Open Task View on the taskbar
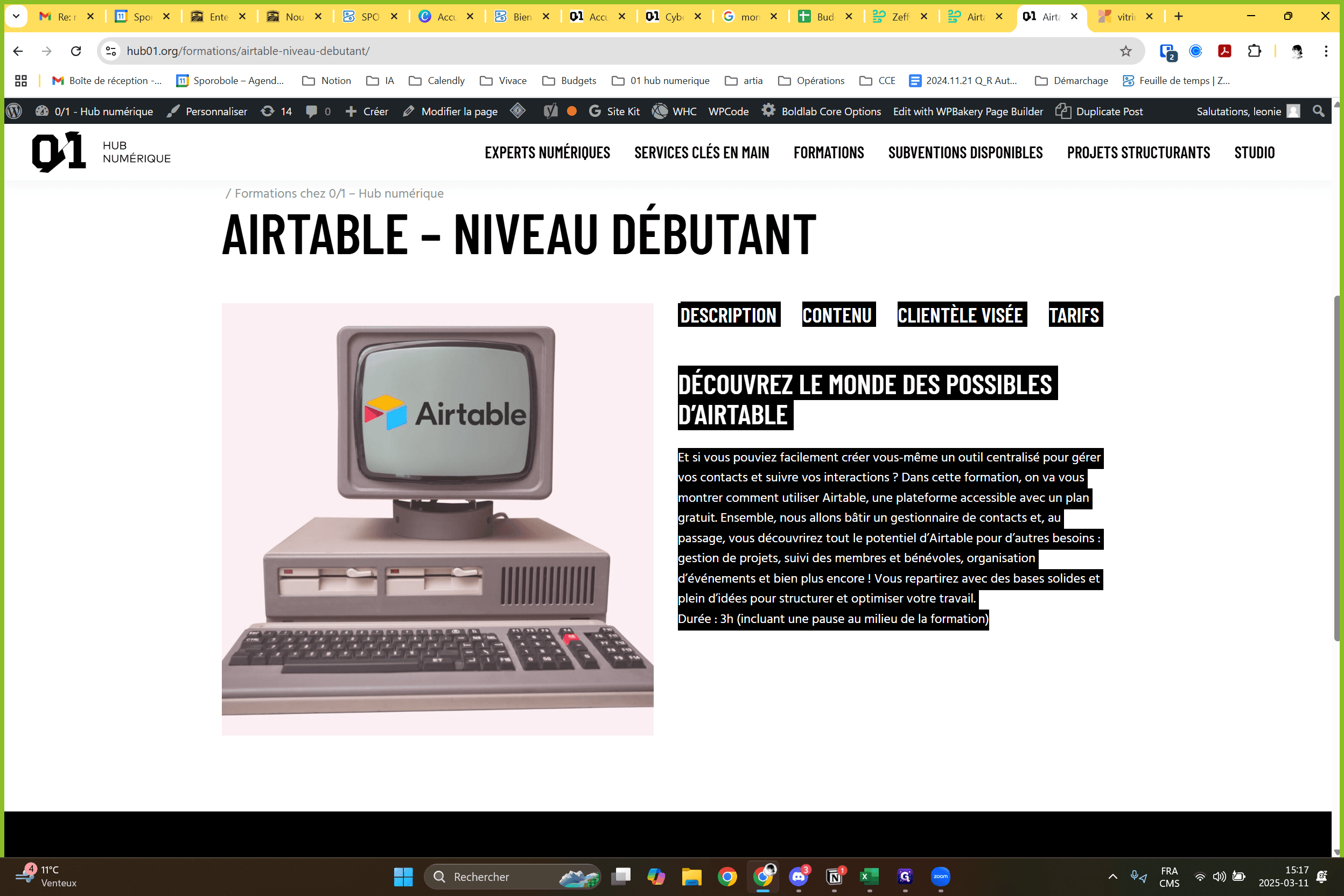The height and width of the screenshot is (896, 1344). [x=620, y=876]
